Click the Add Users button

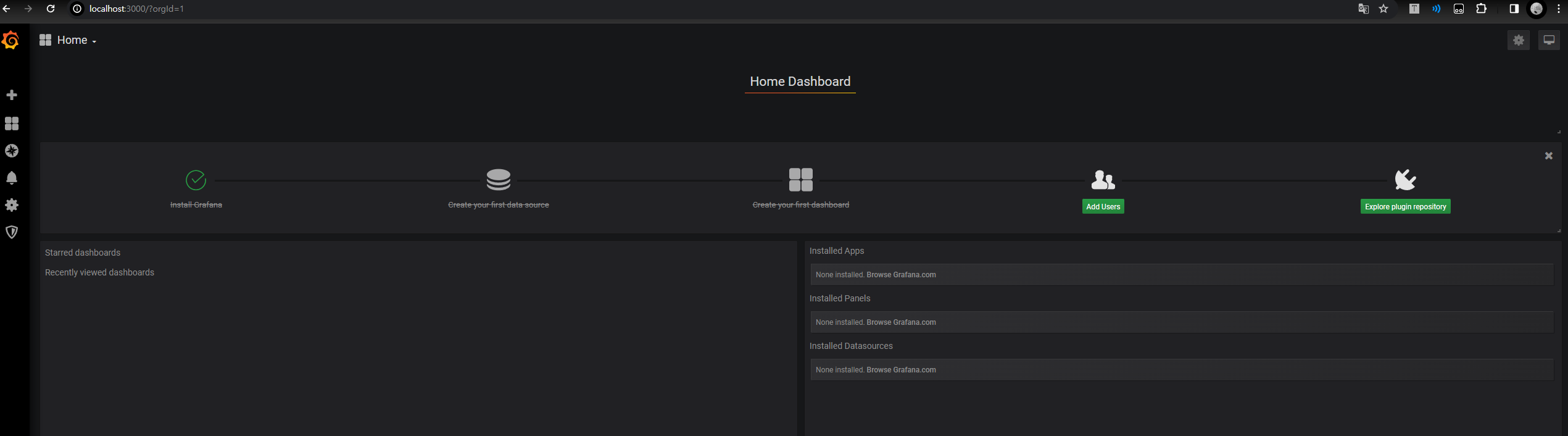[1103, 207]
